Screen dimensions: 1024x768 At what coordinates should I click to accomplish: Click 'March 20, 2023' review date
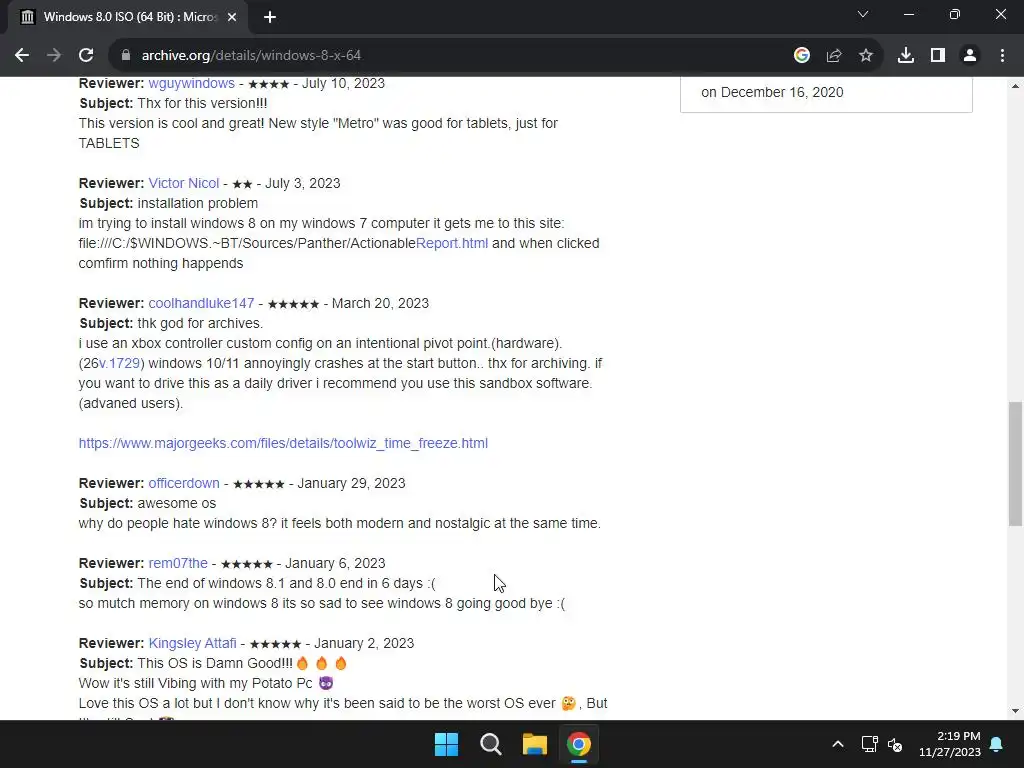point(380,304)
